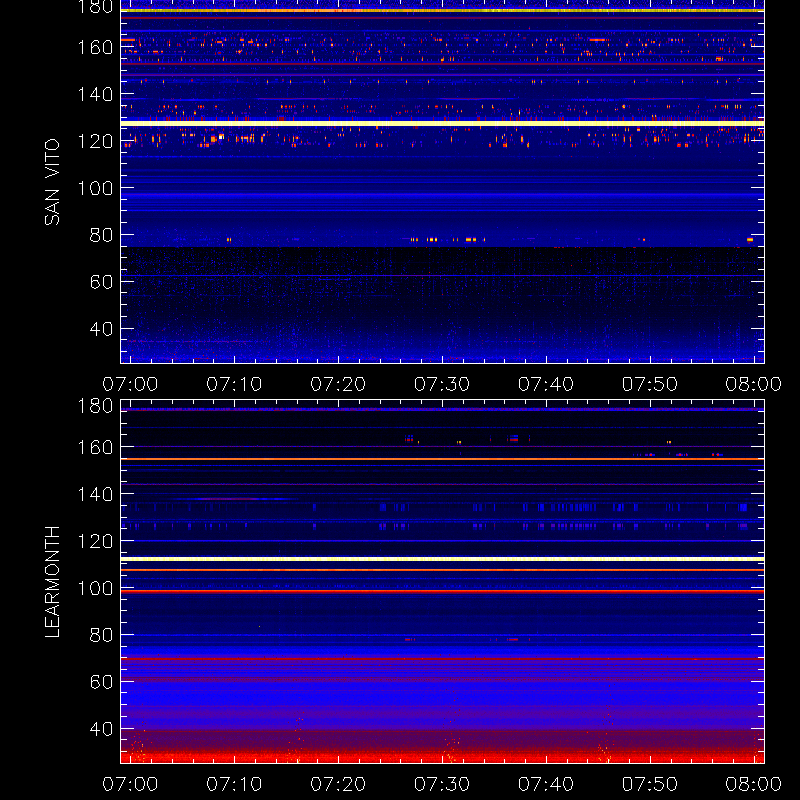The height and width of the screenshot is (800, 800).
Task: Select 140 tick label on SAN VITO plot
Action: pos(95,94)
